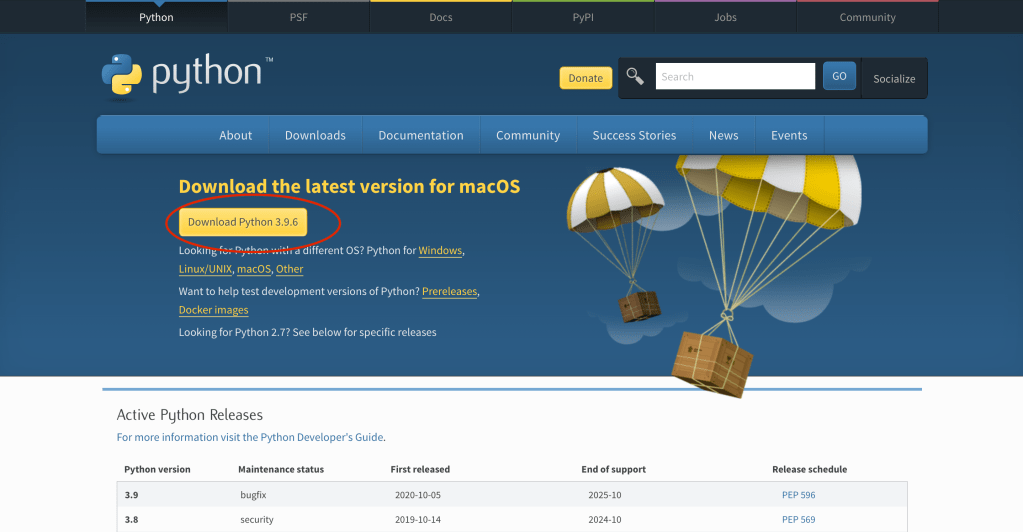
Task: Open the Success Stories menu item
Action: [634, 135]
